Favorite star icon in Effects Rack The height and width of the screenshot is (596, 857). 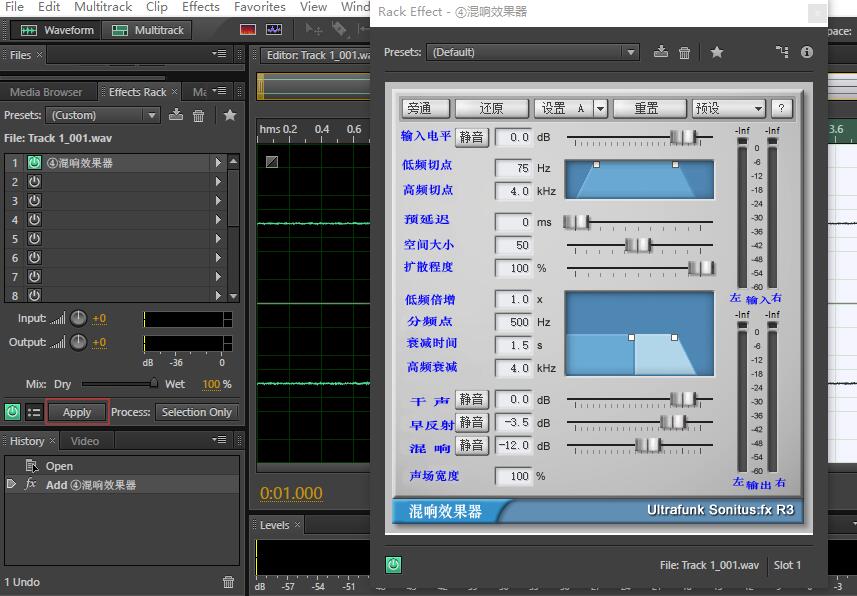pyautogui.click(x=230, y=115)
